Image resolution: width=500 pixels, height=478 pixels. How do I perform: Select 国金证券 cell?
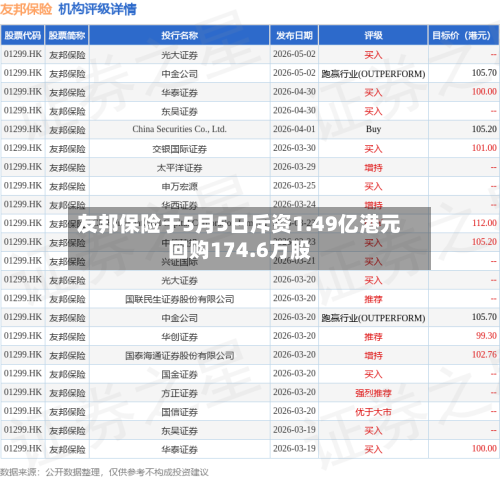coord(180,374)
